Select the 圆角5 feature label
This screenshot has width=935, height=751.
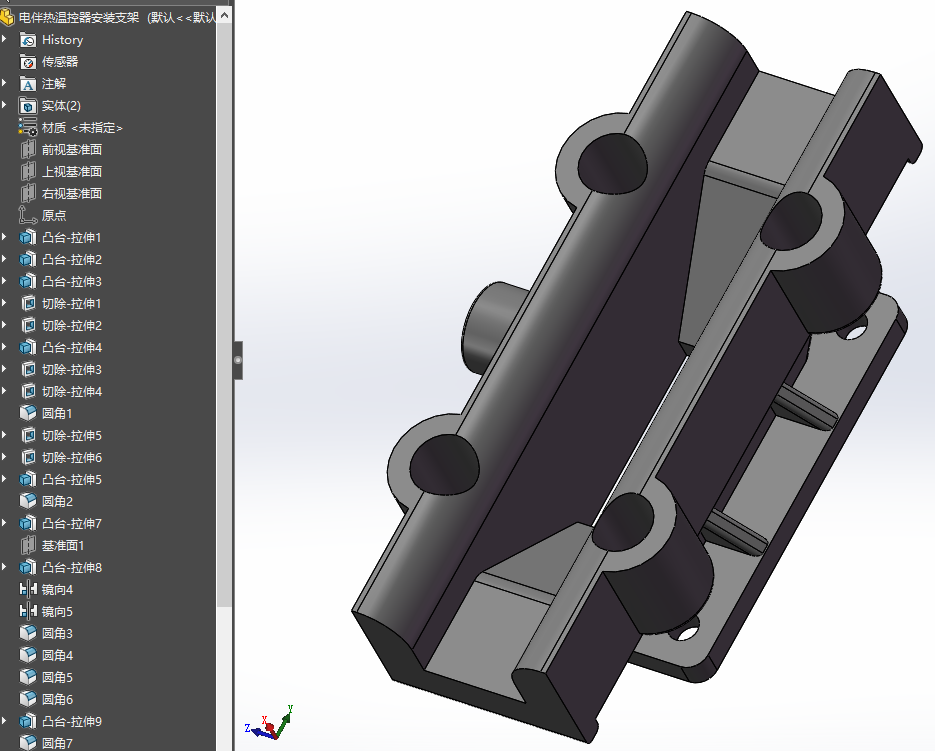click(x=57, y=678)
